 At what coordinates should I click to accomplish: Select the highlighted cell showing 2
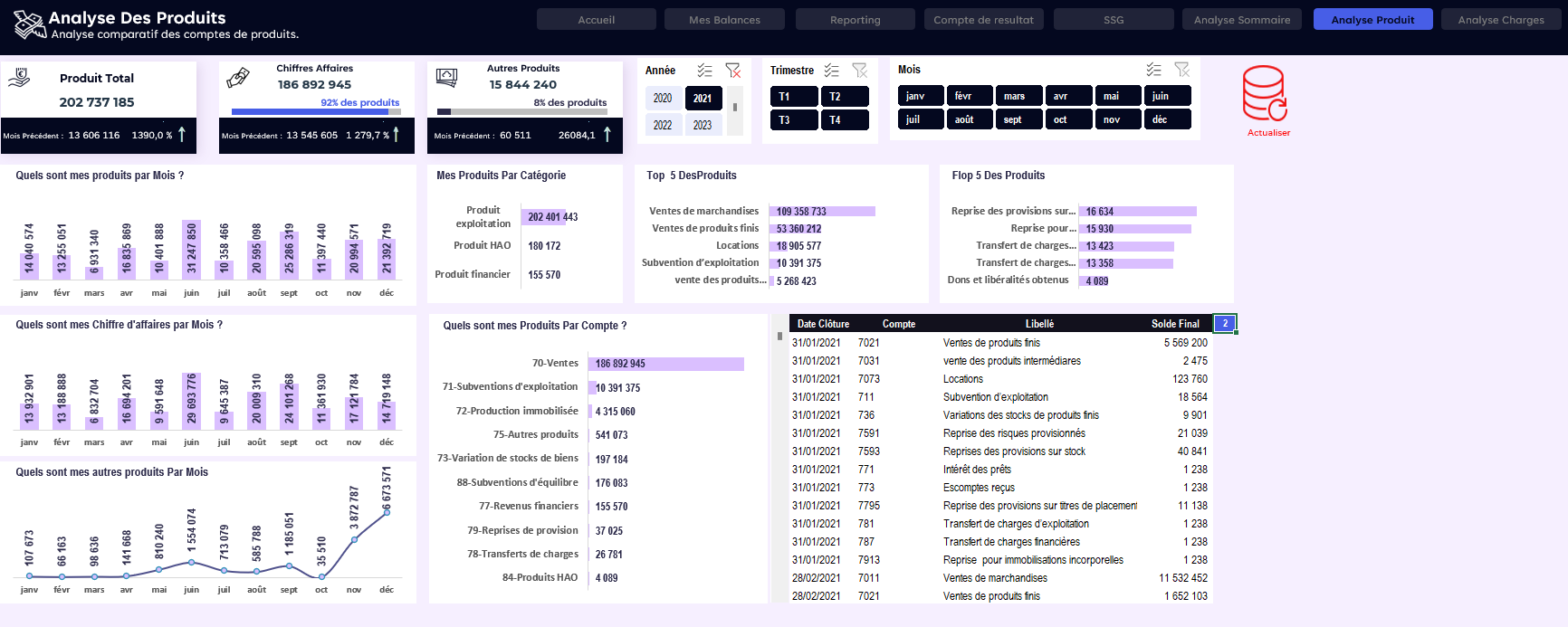tap(1225, 323)
